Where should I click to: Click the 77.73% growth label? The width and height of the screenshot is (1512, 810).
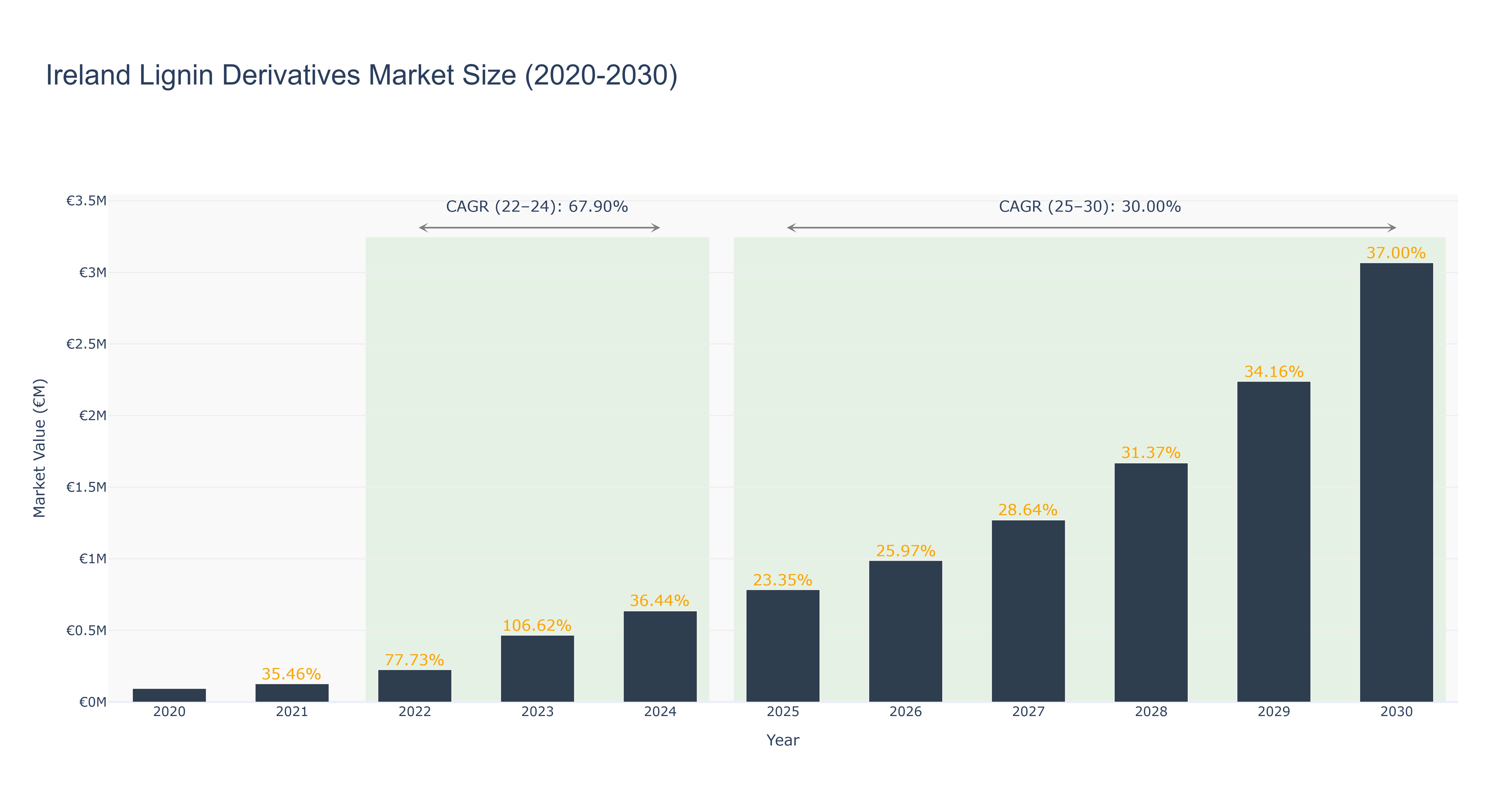tap(414, 660)
